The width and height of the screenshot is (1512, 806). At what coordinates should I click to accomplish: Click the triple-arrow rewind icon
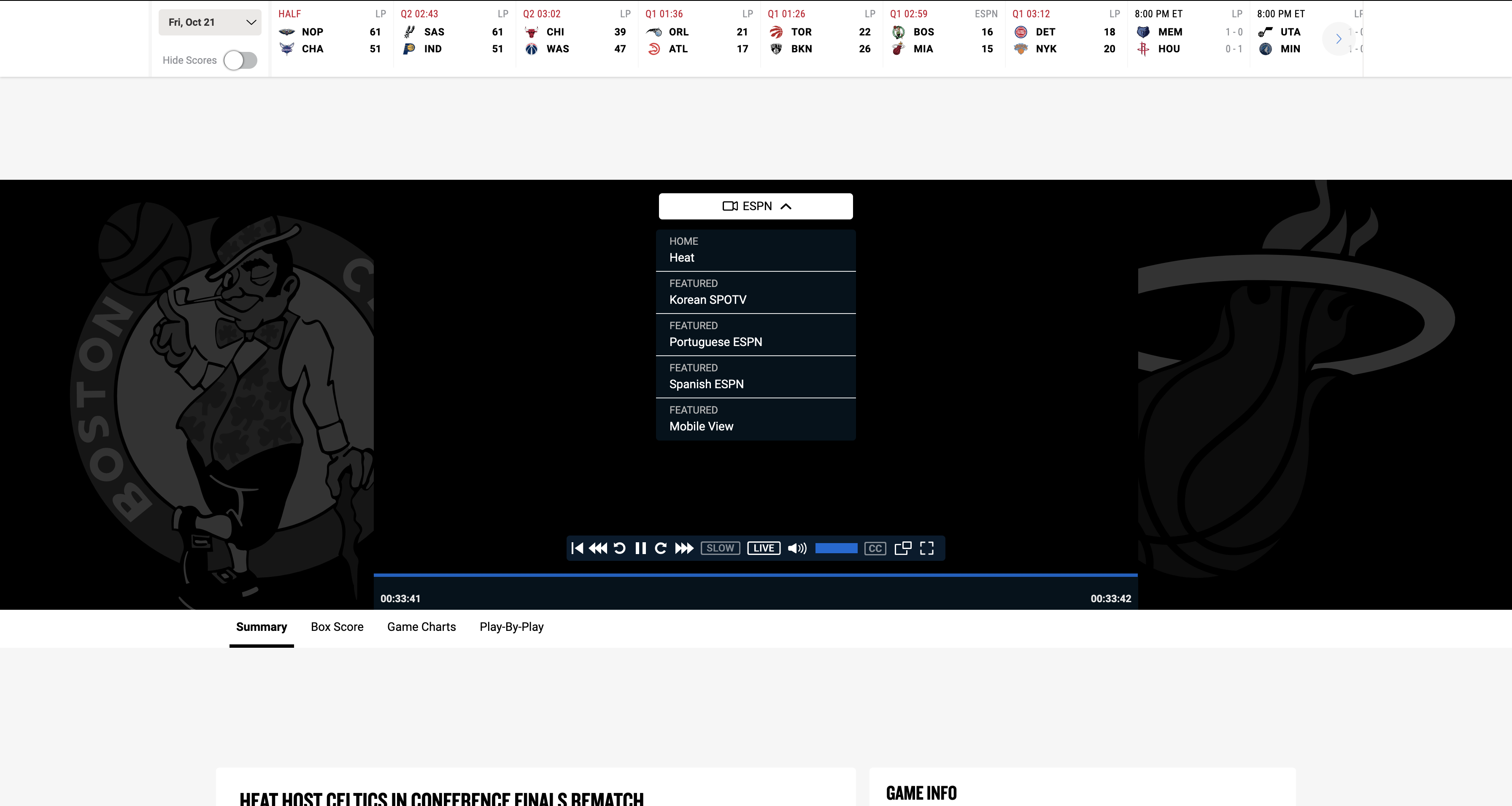click(597, 548)
